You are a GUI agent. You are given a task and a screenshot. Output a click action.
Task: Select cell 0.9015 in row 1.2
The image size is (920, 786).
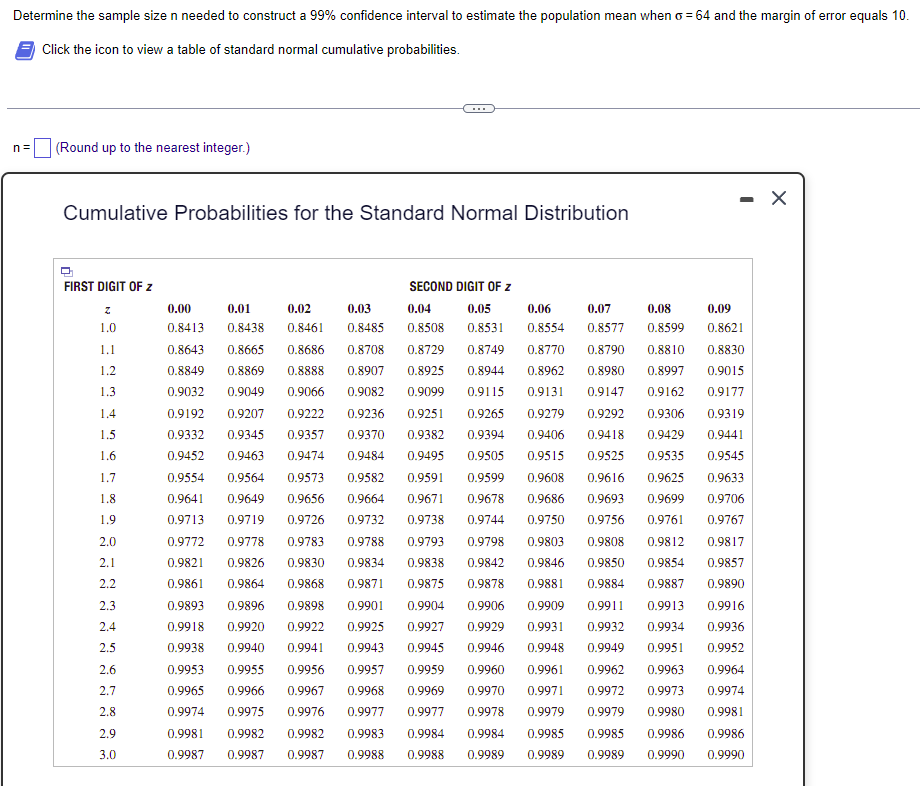click(x=726, y=371)
